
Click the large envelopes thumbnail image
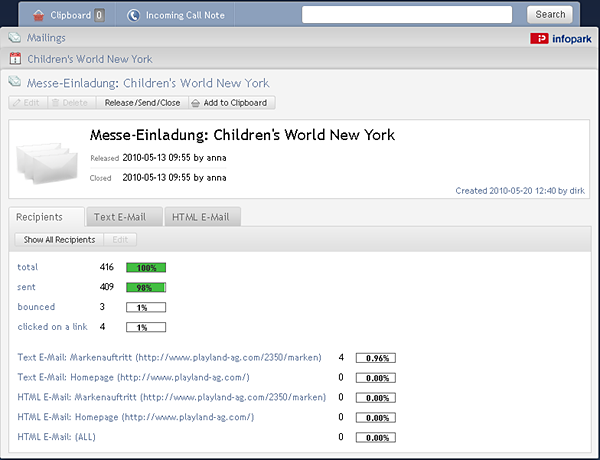[x=47, y=163]
